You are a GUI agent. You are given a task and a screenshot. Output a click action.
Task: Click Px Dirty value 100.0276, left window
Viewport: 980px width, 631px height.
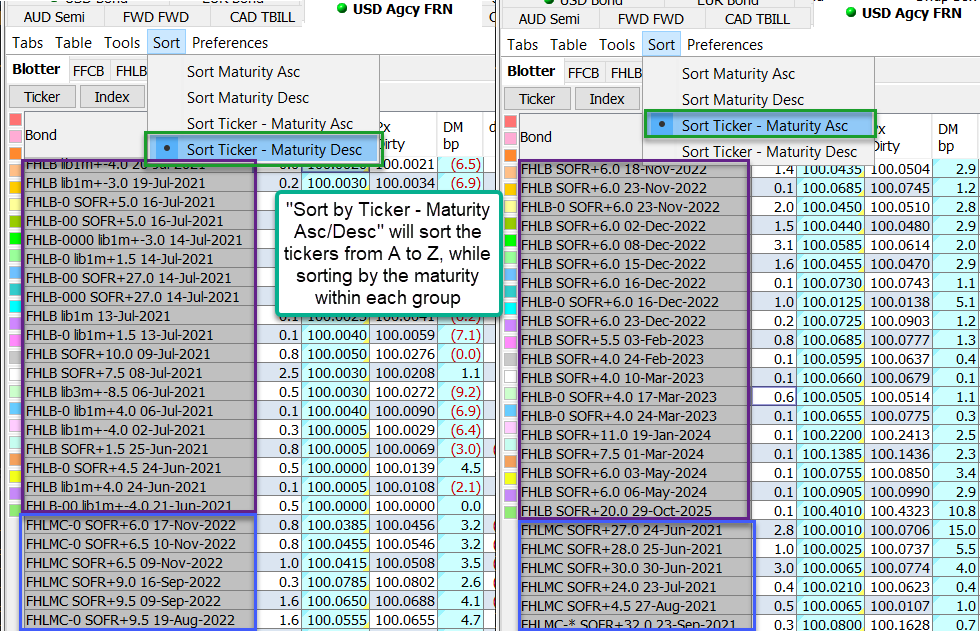coord(404,354)
